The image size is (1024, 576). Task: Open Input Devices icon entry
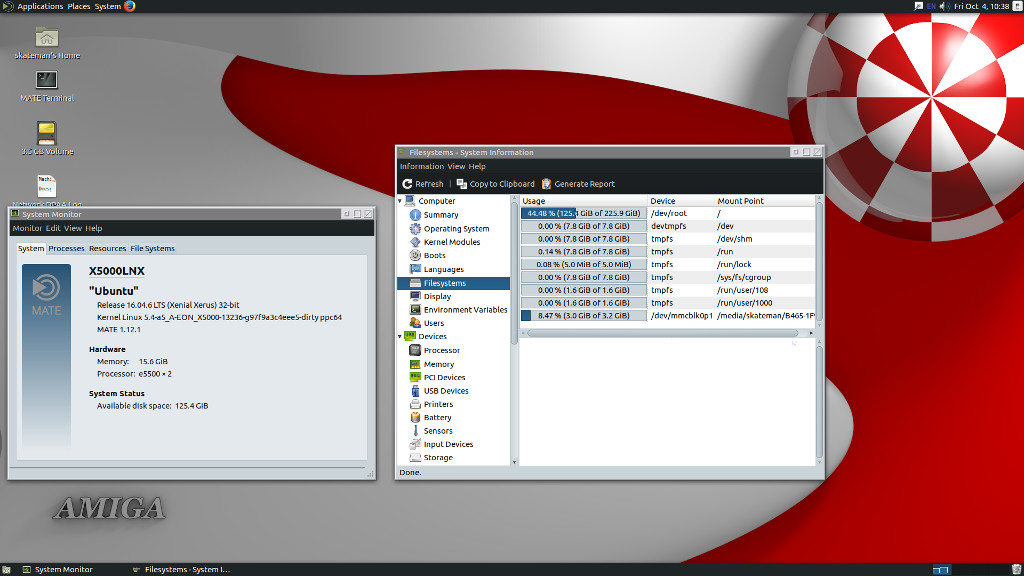(x=415, y=444)
